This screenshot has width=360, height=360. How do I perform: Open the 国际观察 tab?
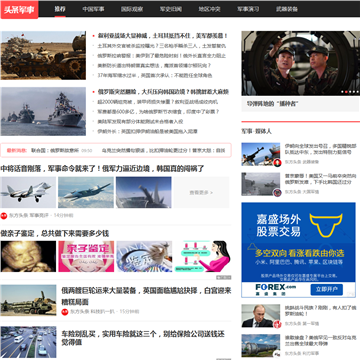click(132, 9)
